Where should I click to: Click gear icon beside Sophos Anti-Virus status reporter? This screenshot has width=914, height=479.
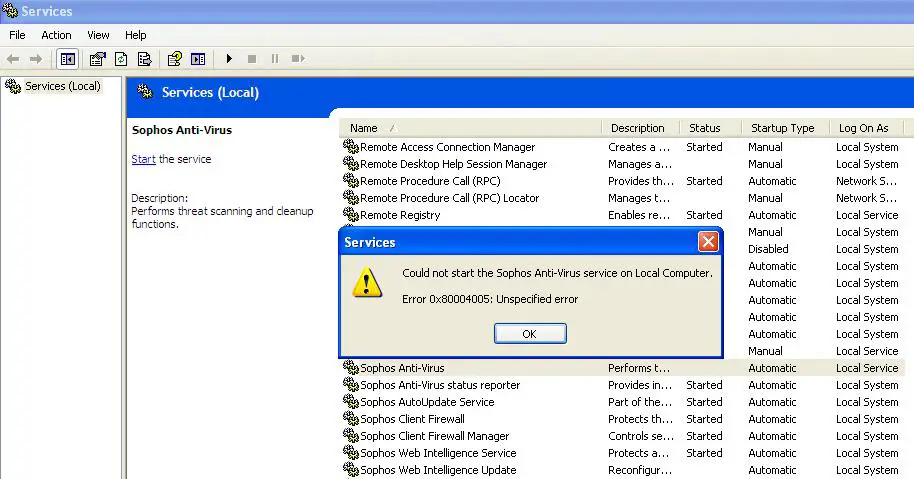pos(350,384)
